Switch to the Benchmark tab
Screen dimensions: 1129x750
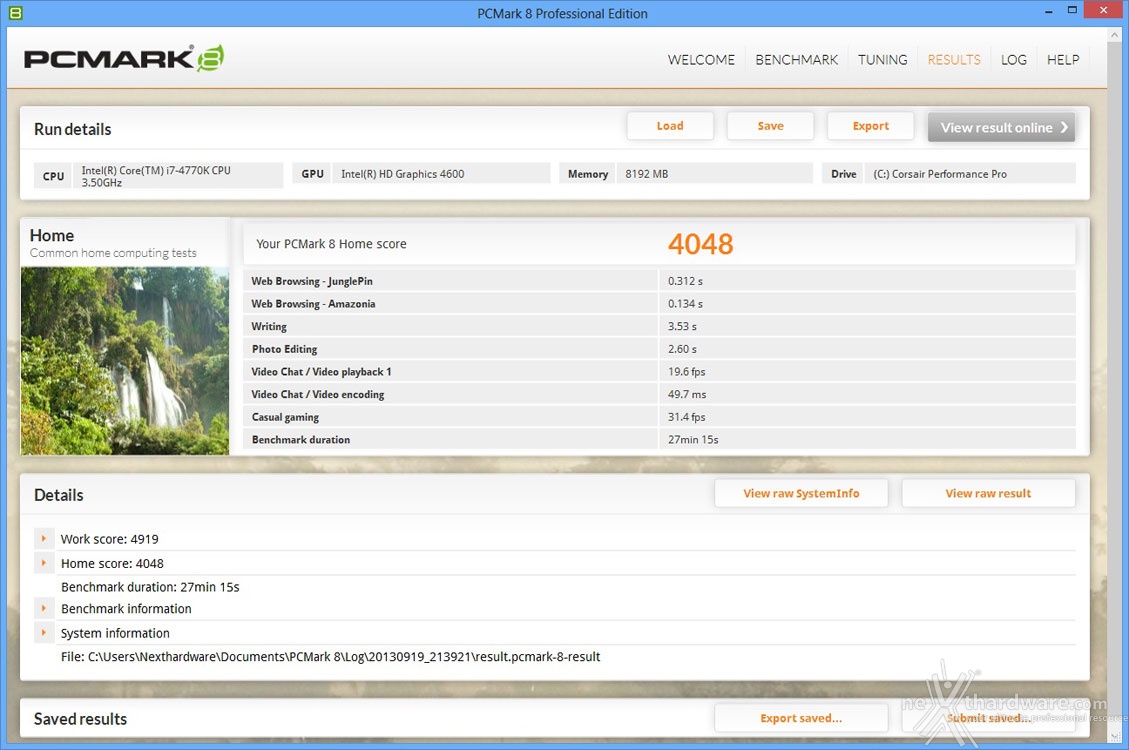(x=796, y=60)
